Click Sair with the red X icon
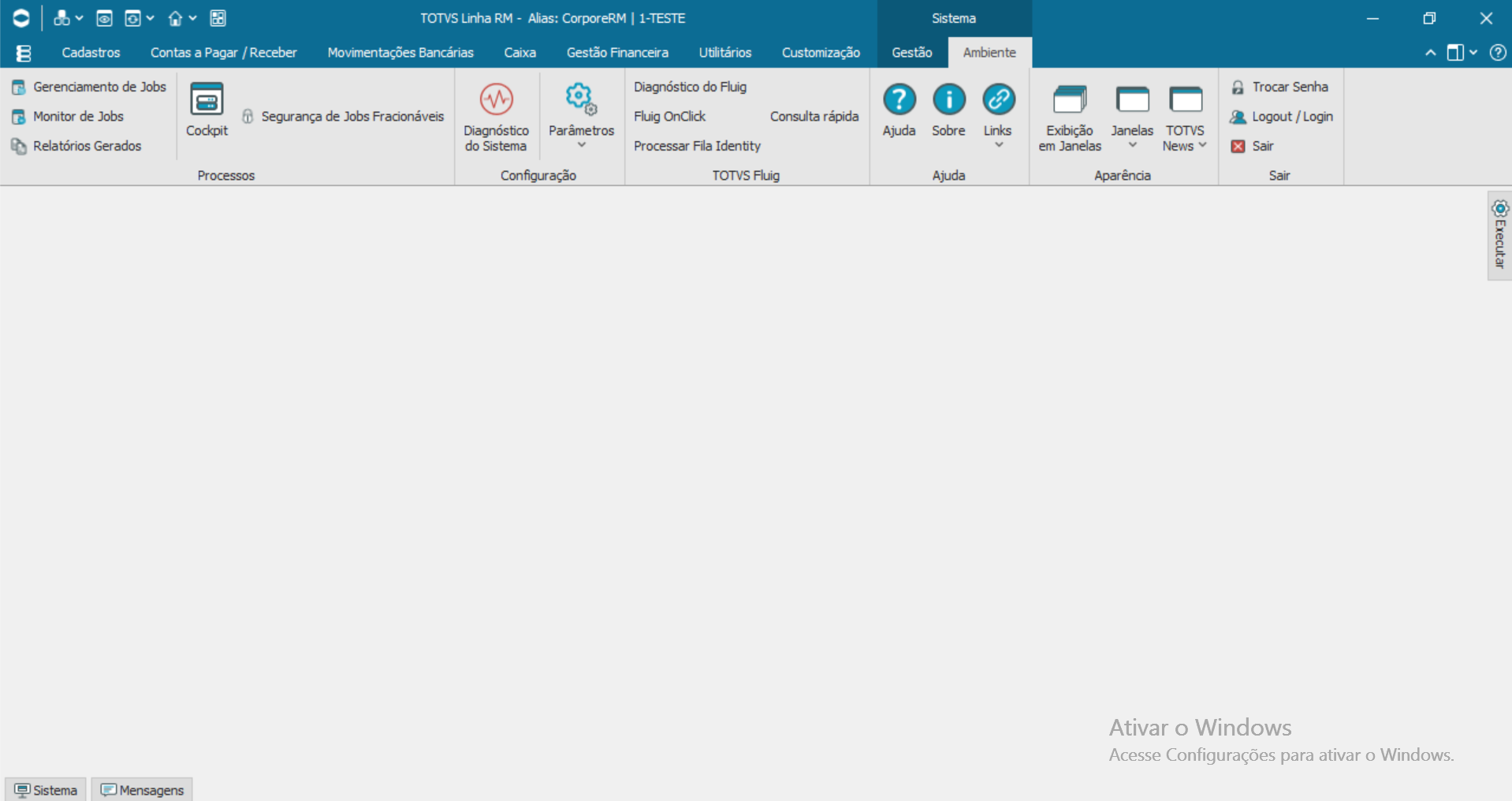Image resolution: width=1512 pixels, height=801 pixels. point(1252,146)
